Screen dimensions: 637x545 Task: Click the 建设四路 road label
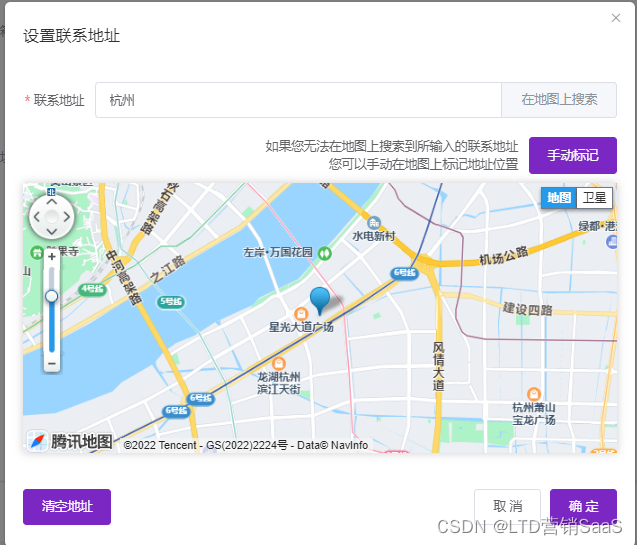(x=527, y=309)
